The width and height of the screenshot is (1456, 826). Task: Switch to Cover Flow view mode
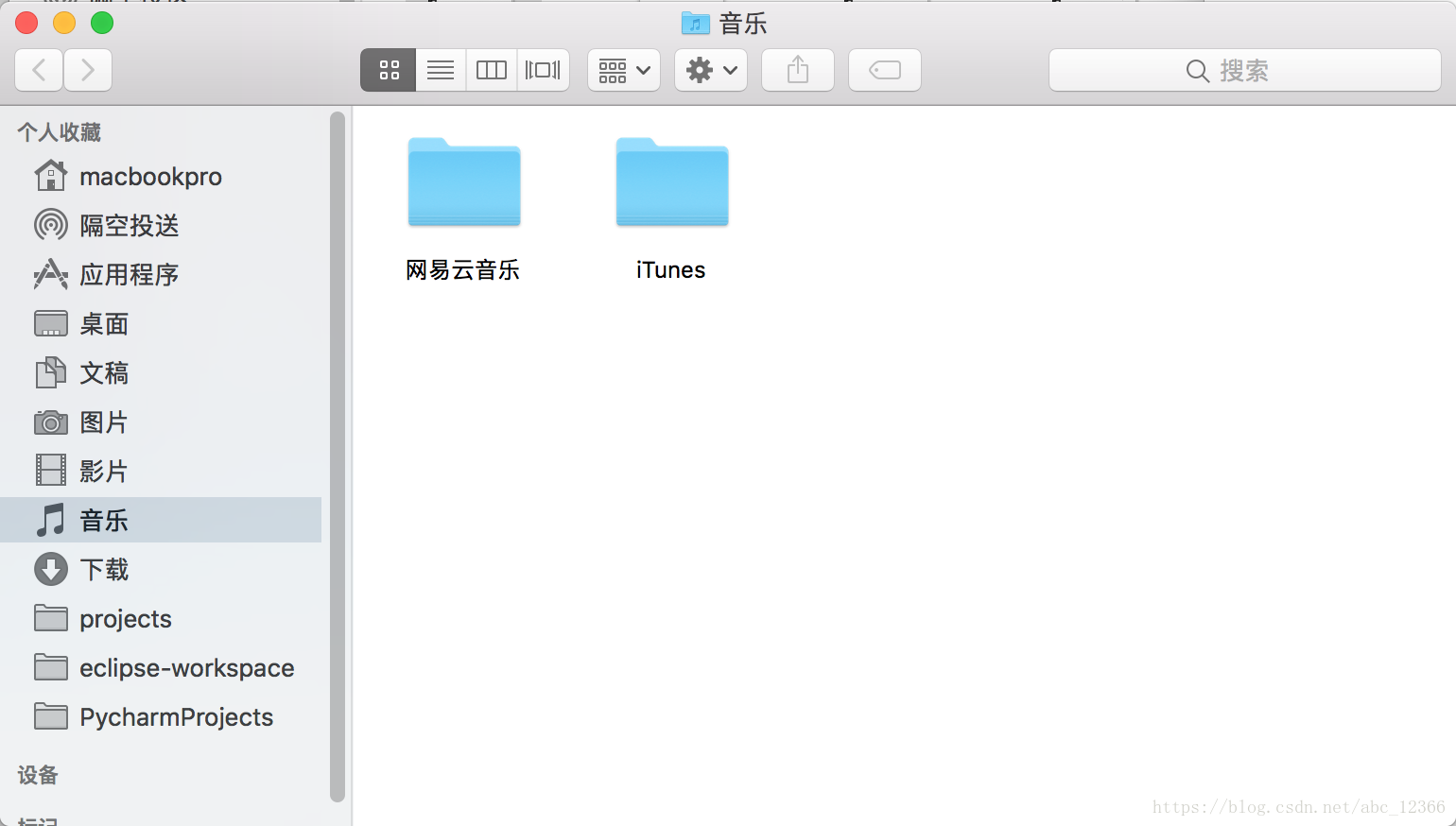click(x=543, y=70)
